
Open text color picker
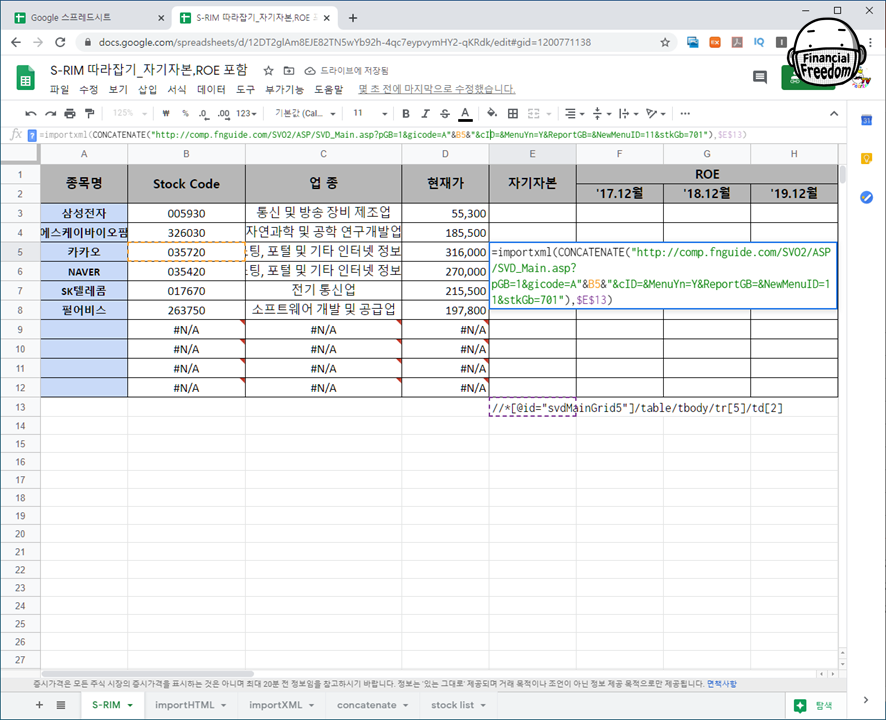pos(465,114)
